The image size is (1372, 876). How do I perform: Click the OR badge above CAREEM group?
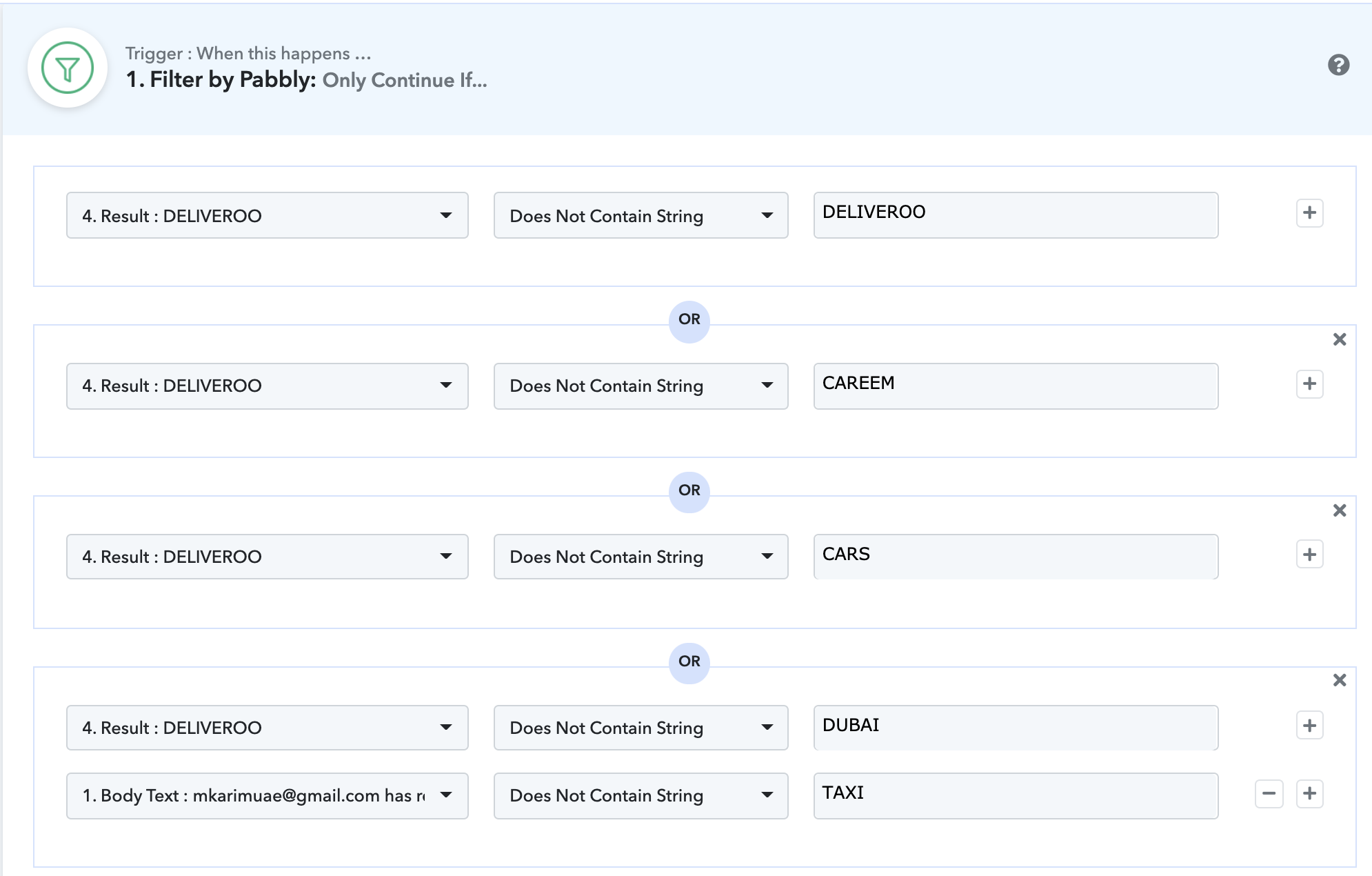click(689, 321)
